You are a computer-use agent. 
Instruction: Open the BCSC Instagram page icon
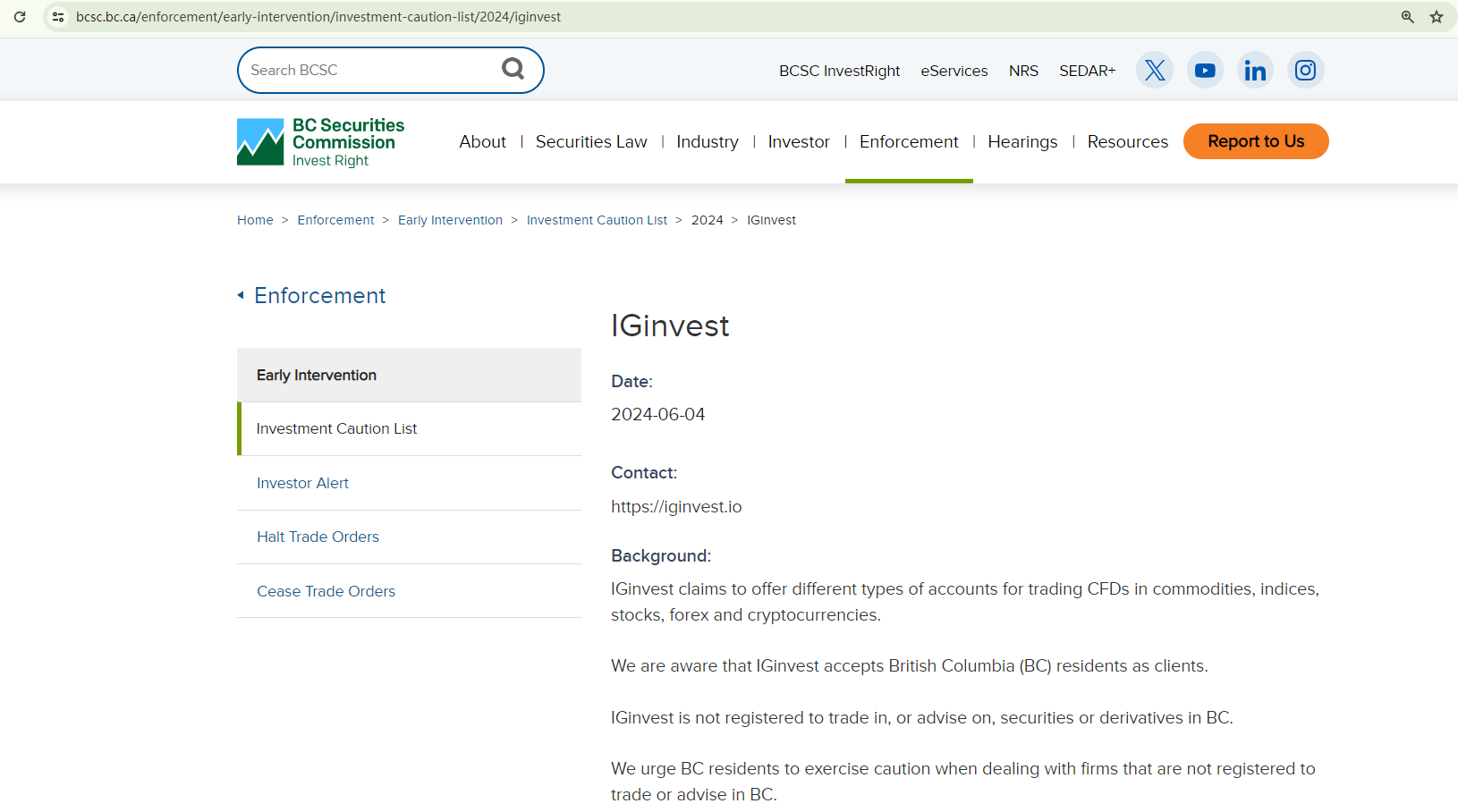[1305, 70]
